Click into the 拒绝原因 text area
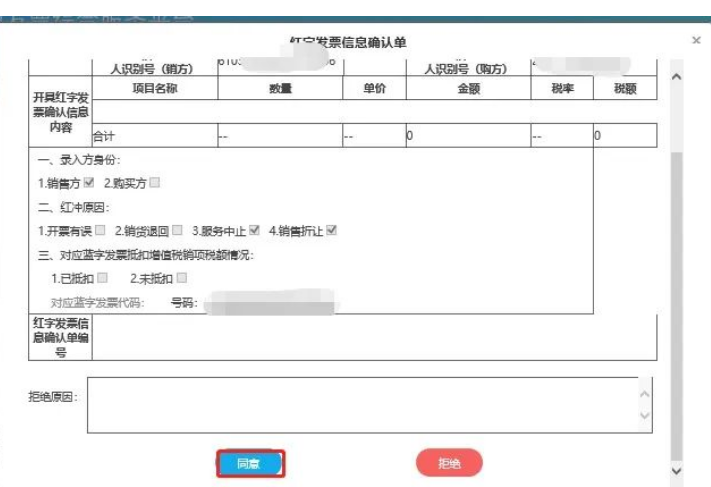The height and width of the screenshot is (487, 711). 360,405
